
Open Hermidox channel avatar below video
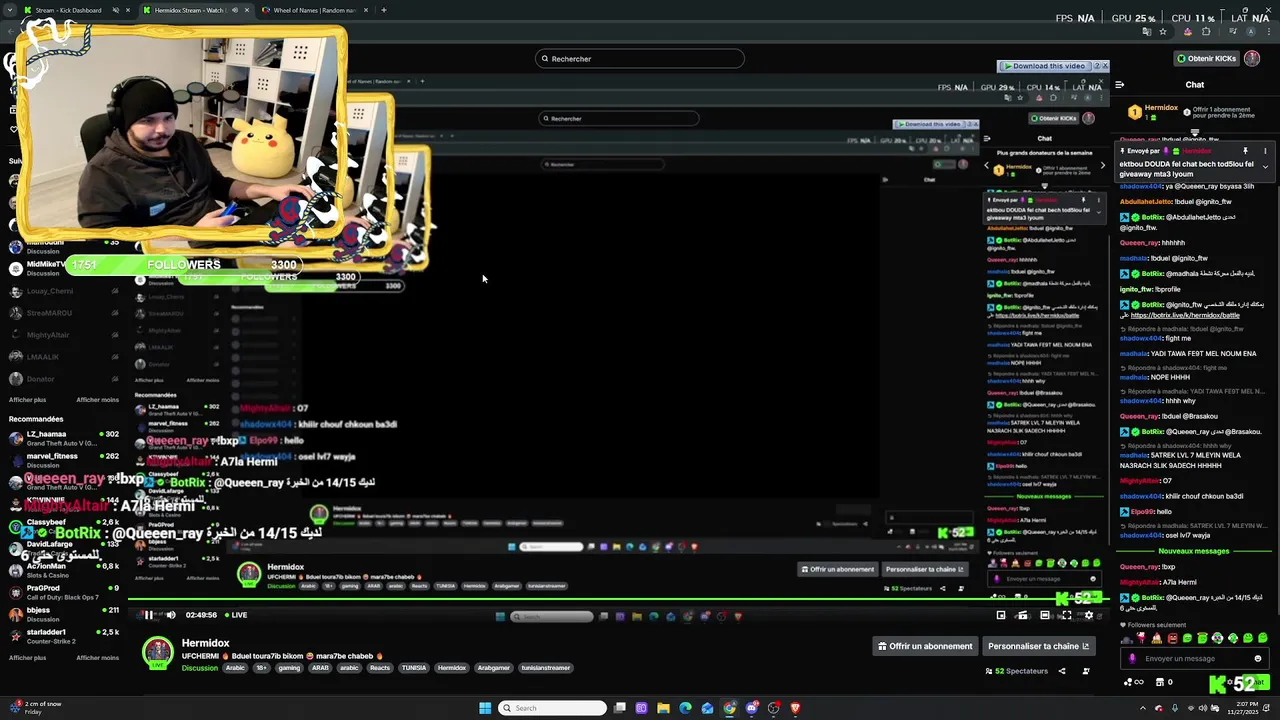pos(158,652)
